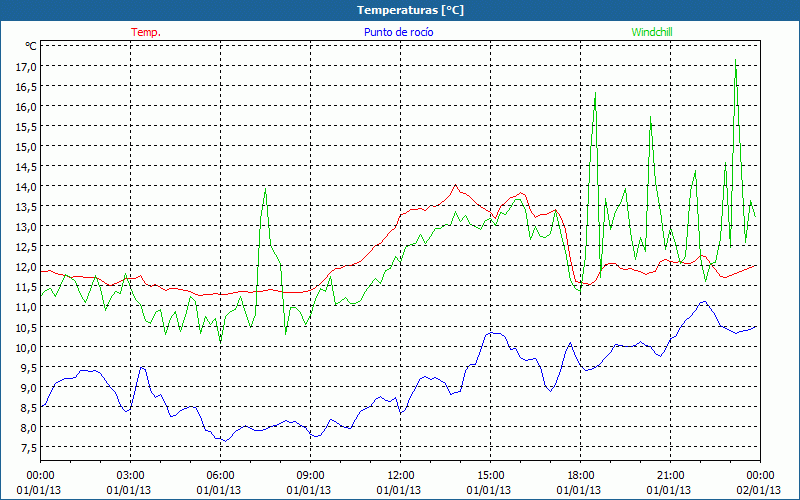800x500 pixels.
Task: Click the '9,0' y-axis value
Action: [29, 387]
